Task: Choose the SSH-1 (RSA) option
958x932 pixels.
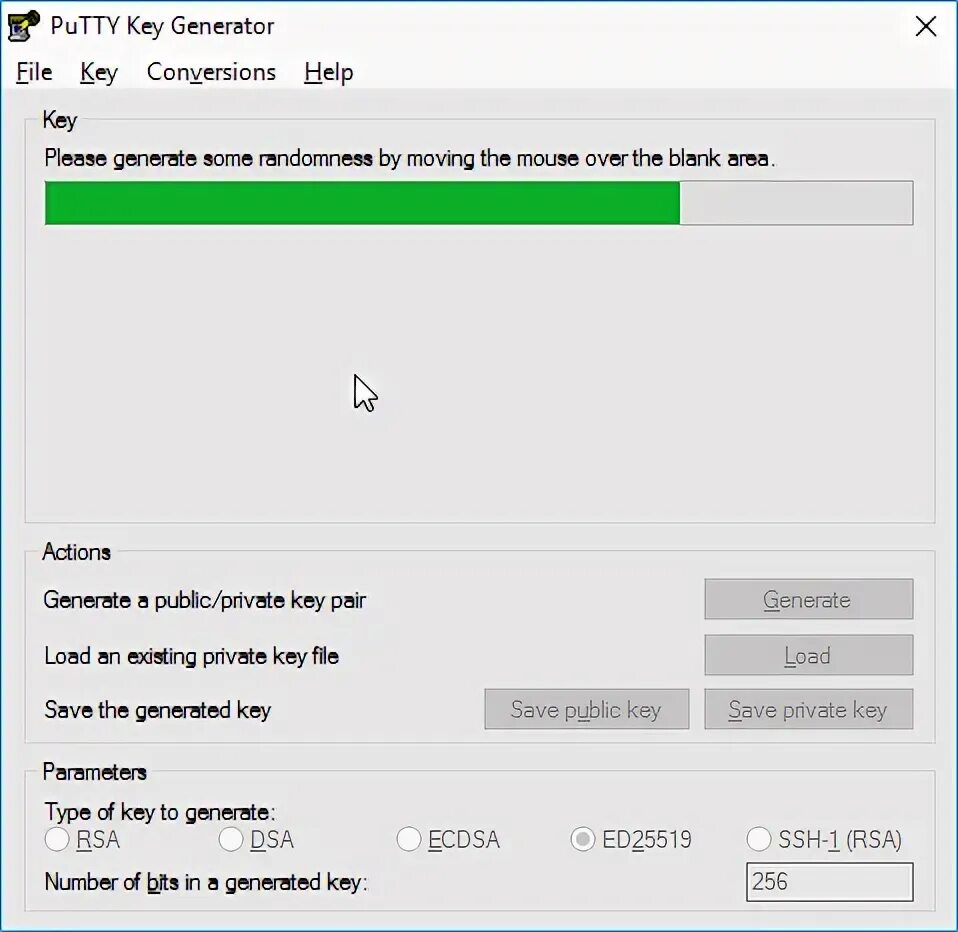Action: (x=758, y=839)
